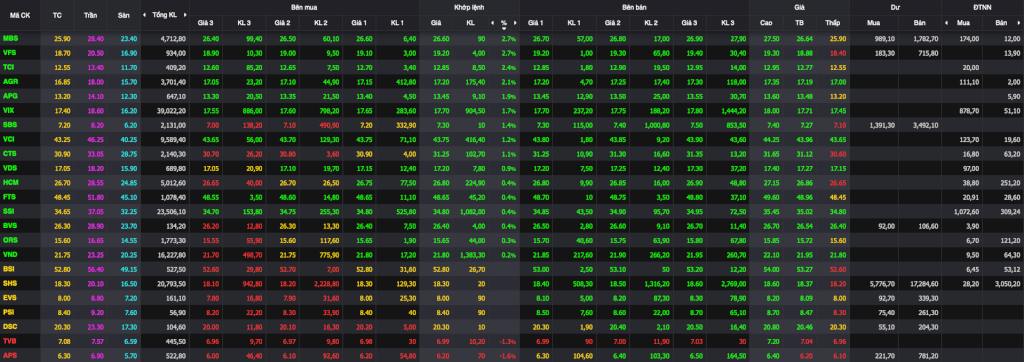The width and height of the screenshot is (1024, 362).
Task: Click the Cao high price header
Action: (x=766, y=23)
